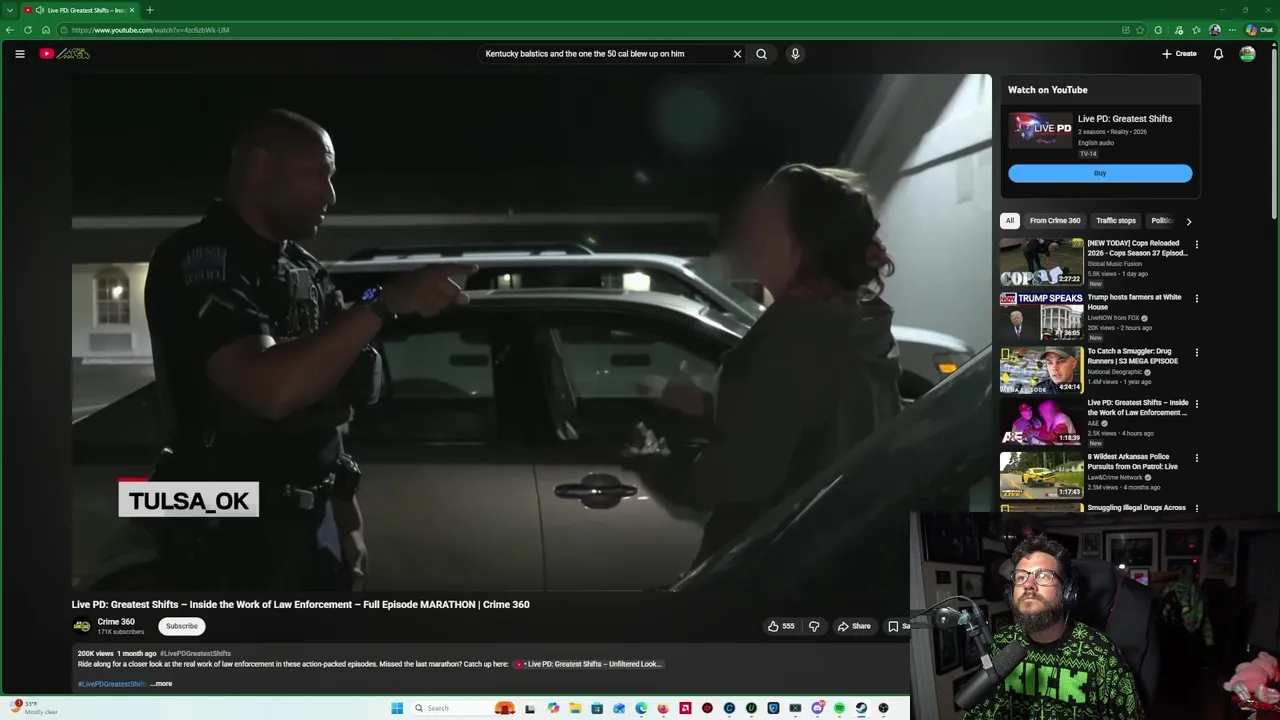Open options for A&E Live PD video

tap(1196, 404)
